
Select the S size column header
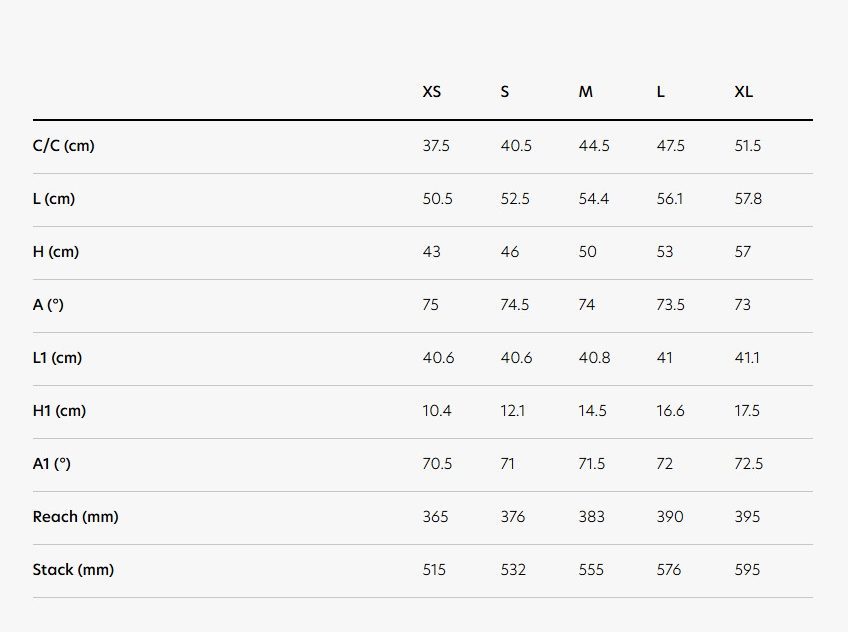click(x=505, y=92)
